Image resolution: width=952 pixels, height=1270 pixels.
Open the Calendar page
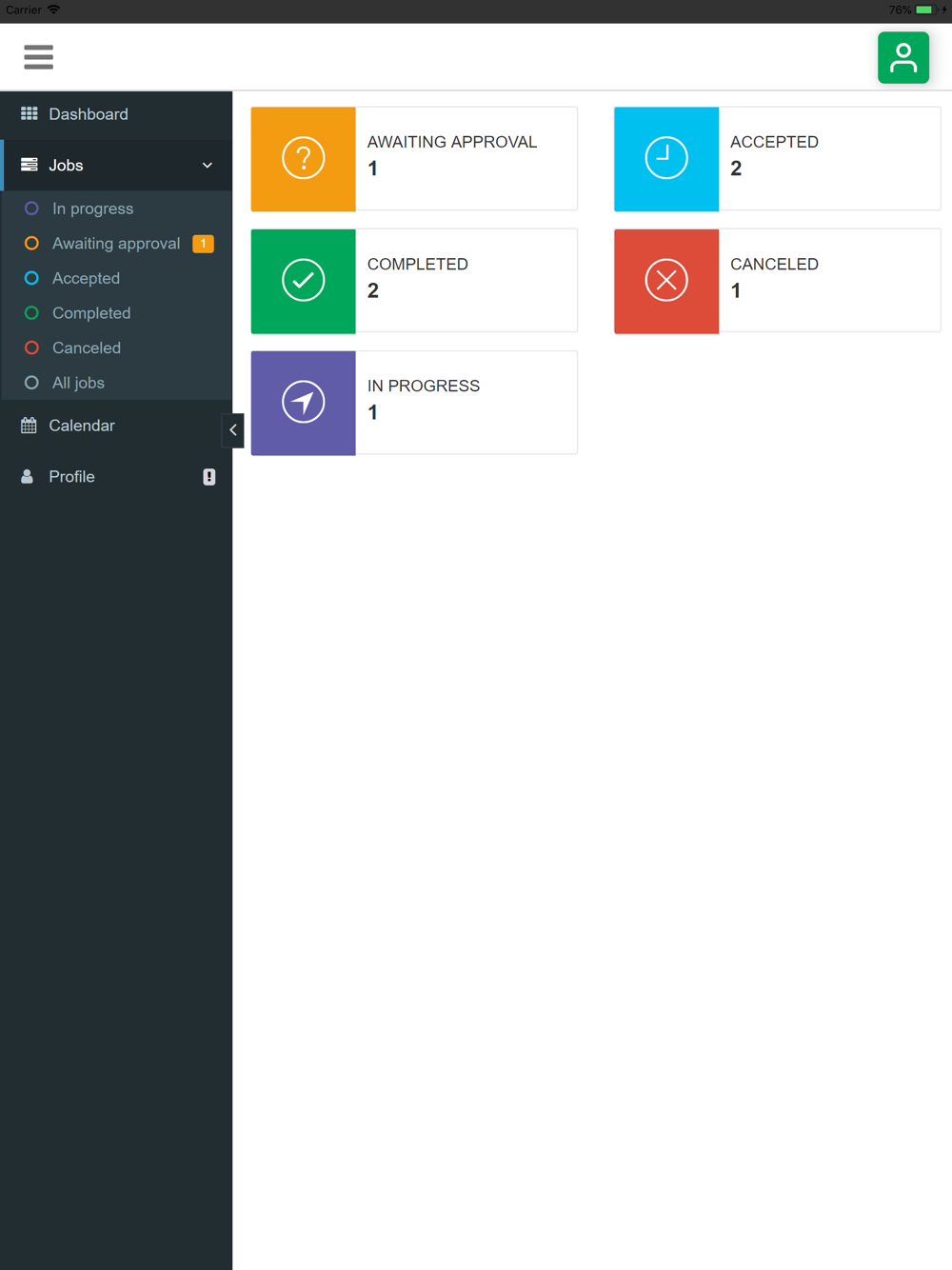click(x=116, y=426)
